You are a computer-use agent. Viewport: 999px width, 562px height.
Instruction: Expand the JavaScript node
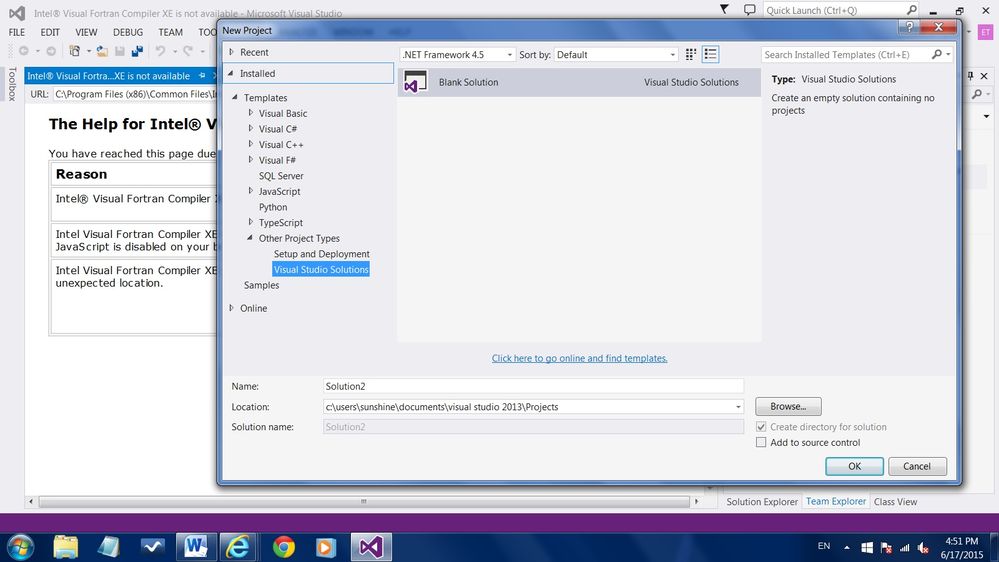pos(250,191)
